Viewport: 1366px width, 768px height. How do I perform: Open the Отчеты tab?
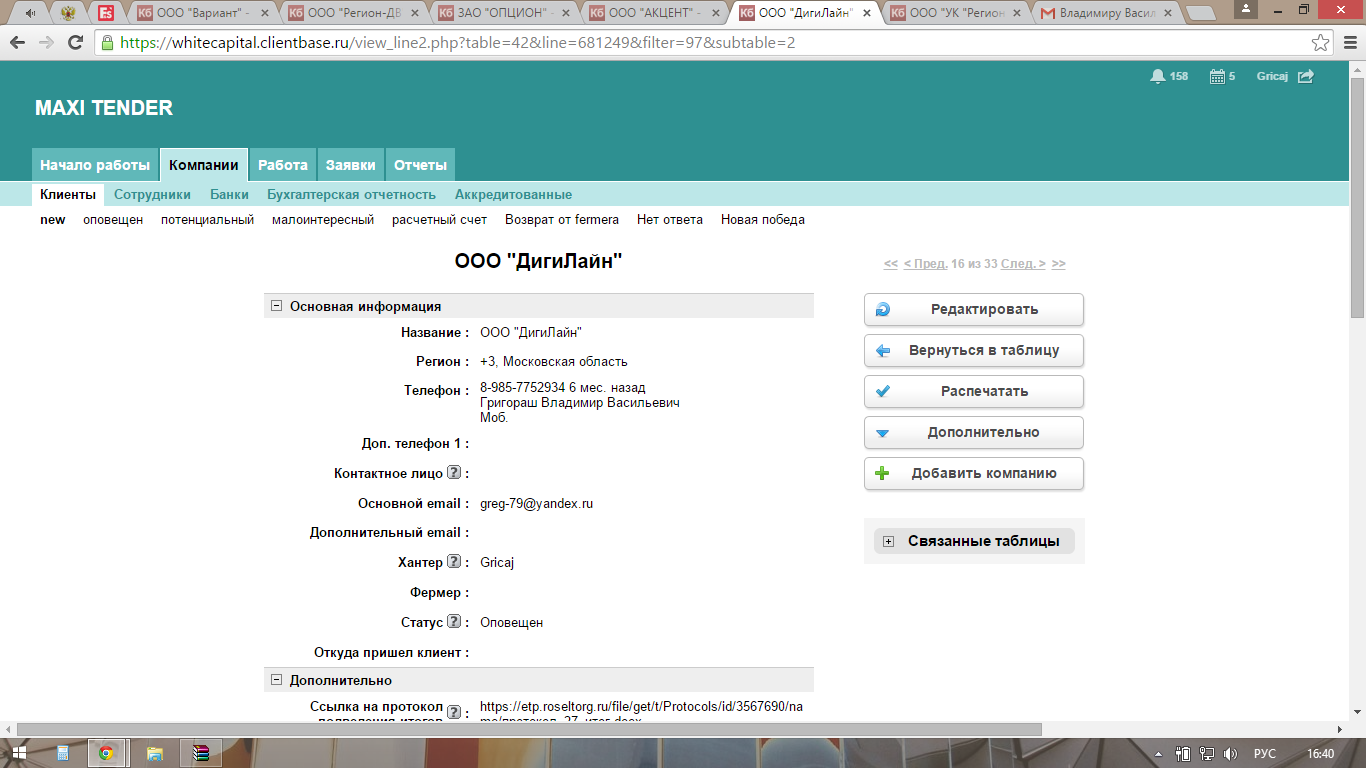click(x=420, y=165)
